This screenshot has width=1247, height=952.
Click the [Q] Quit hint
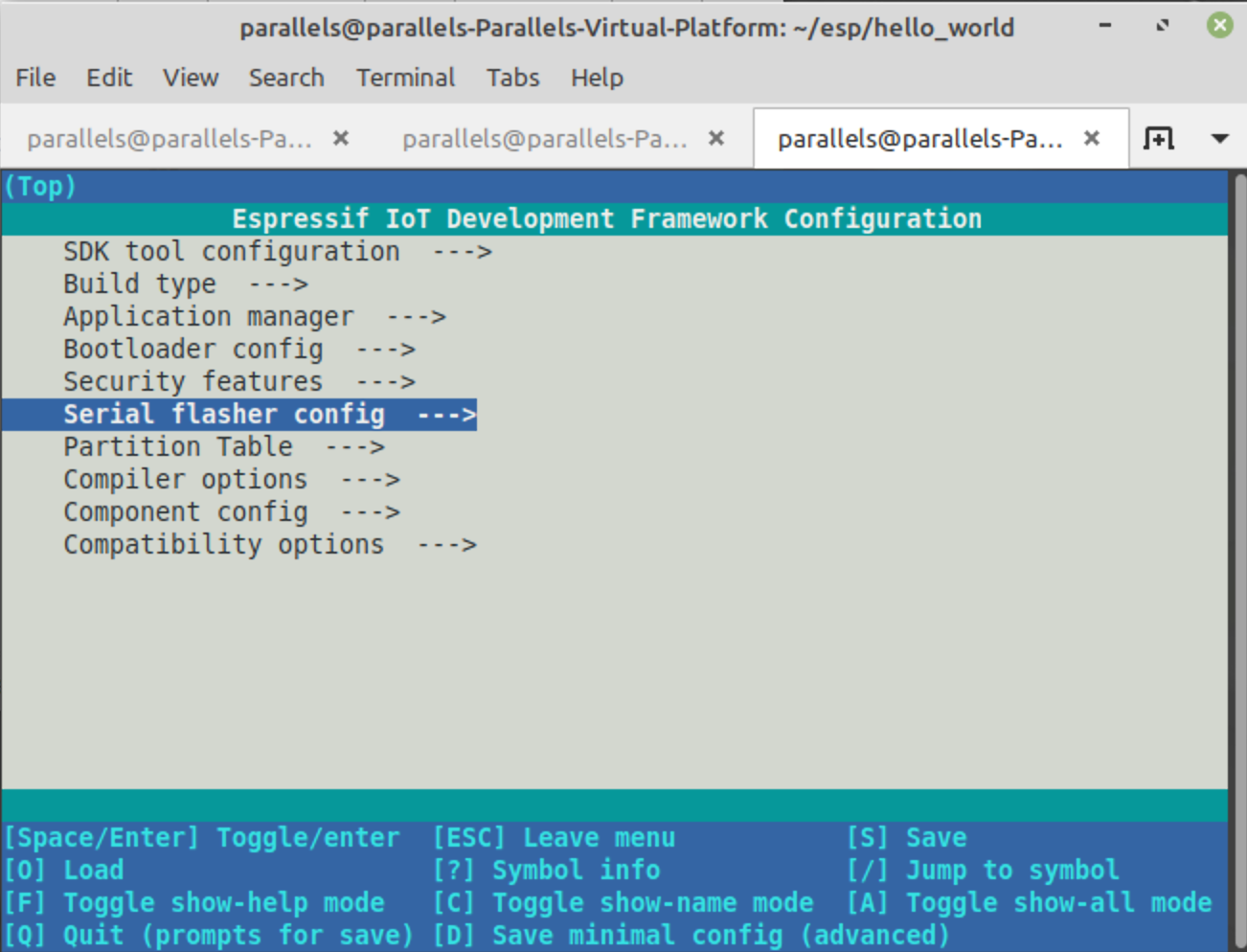pos(209,936)
